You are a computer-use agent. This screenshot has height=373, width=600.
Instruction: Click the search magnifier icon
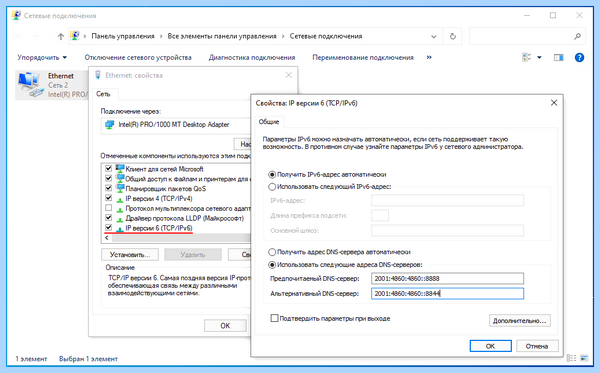[x=577, y=36]
